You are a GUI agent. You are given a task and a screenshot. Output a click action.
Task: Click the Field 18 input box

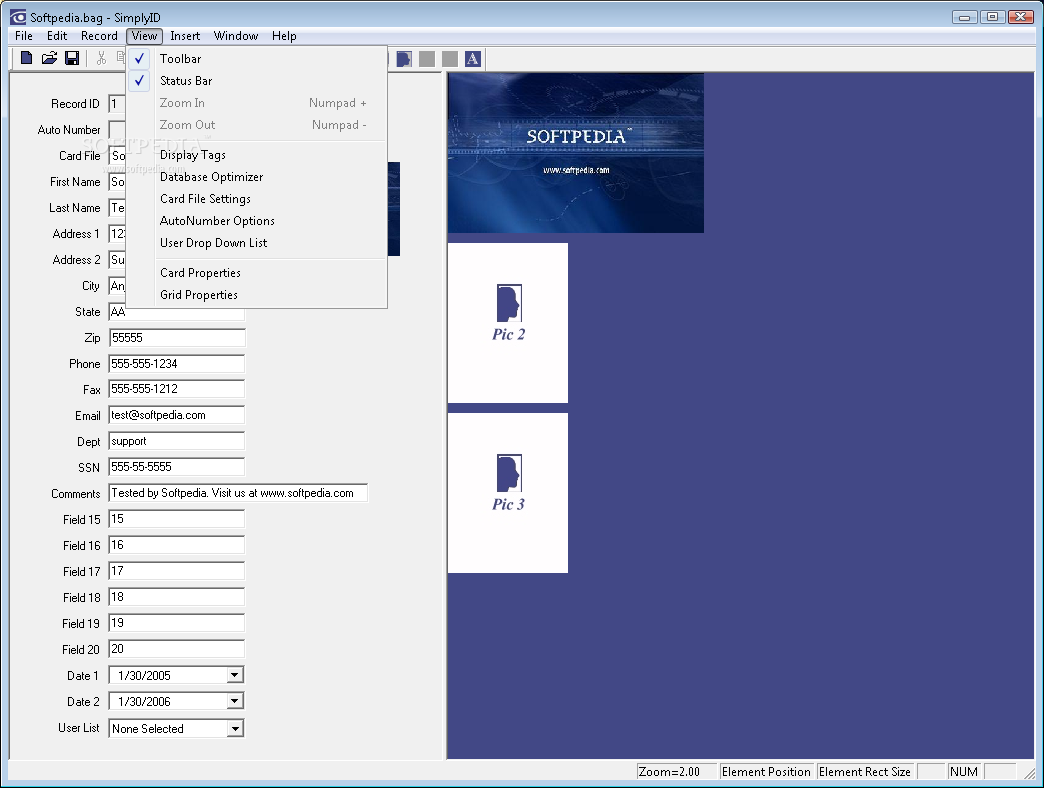(x=176, y=597)
